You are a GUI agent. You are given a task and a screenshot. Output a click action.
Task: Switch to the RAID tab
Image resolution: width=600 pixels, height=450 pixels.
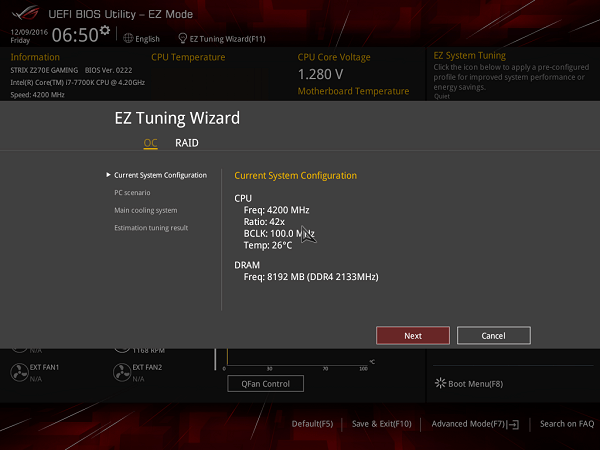click(187, 143)
